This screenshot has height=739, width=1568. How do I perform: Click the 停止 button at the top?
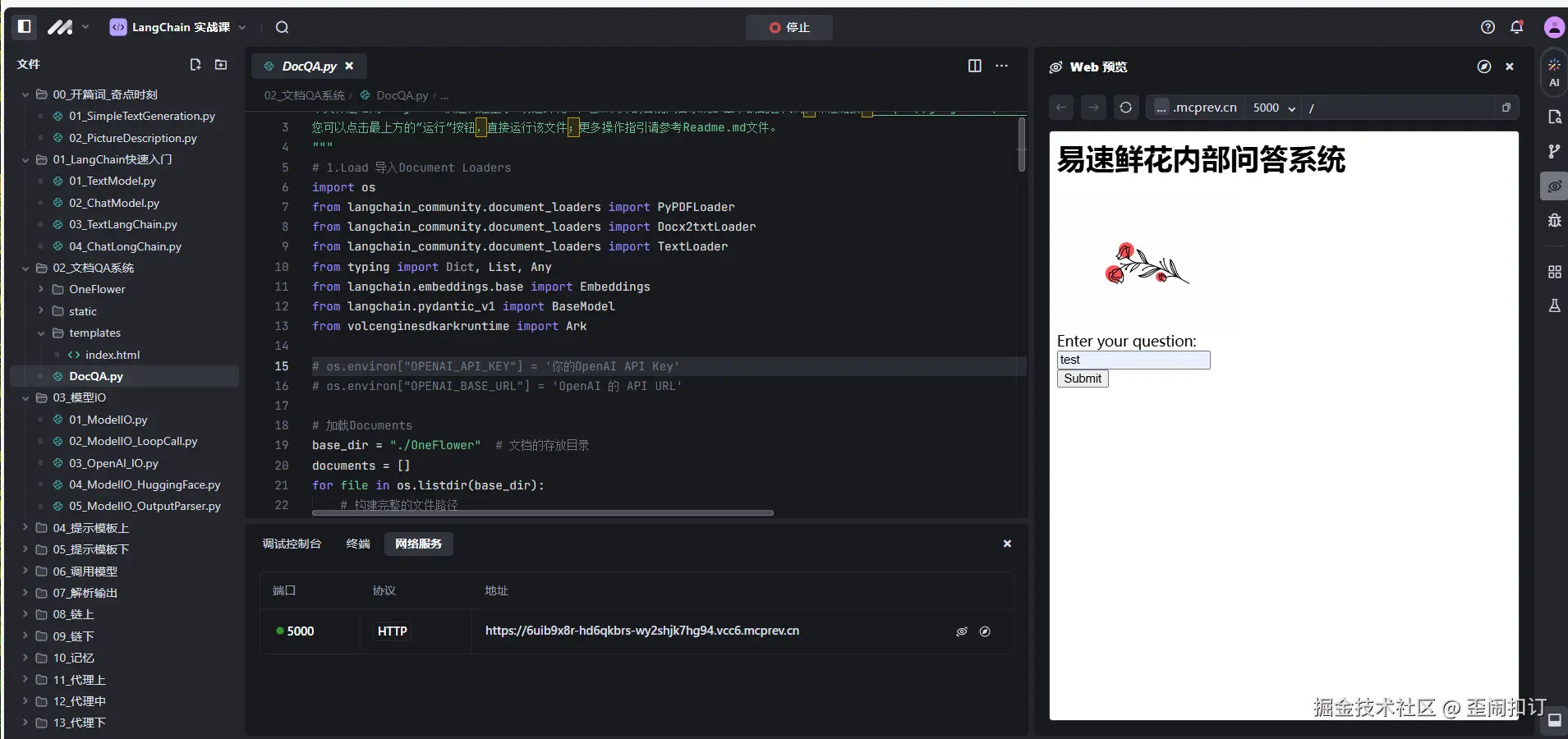pos(788,27)
